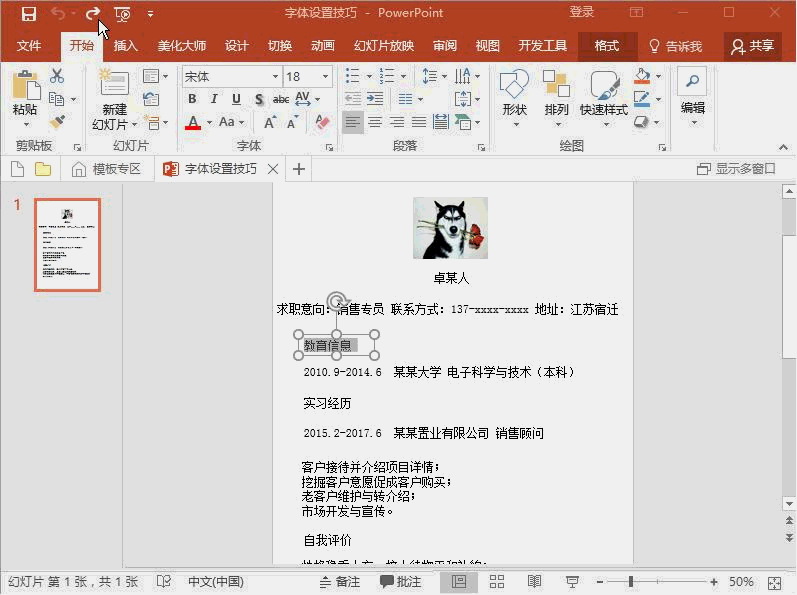
Task: Increase font size with large A
Action: [270, 122]
